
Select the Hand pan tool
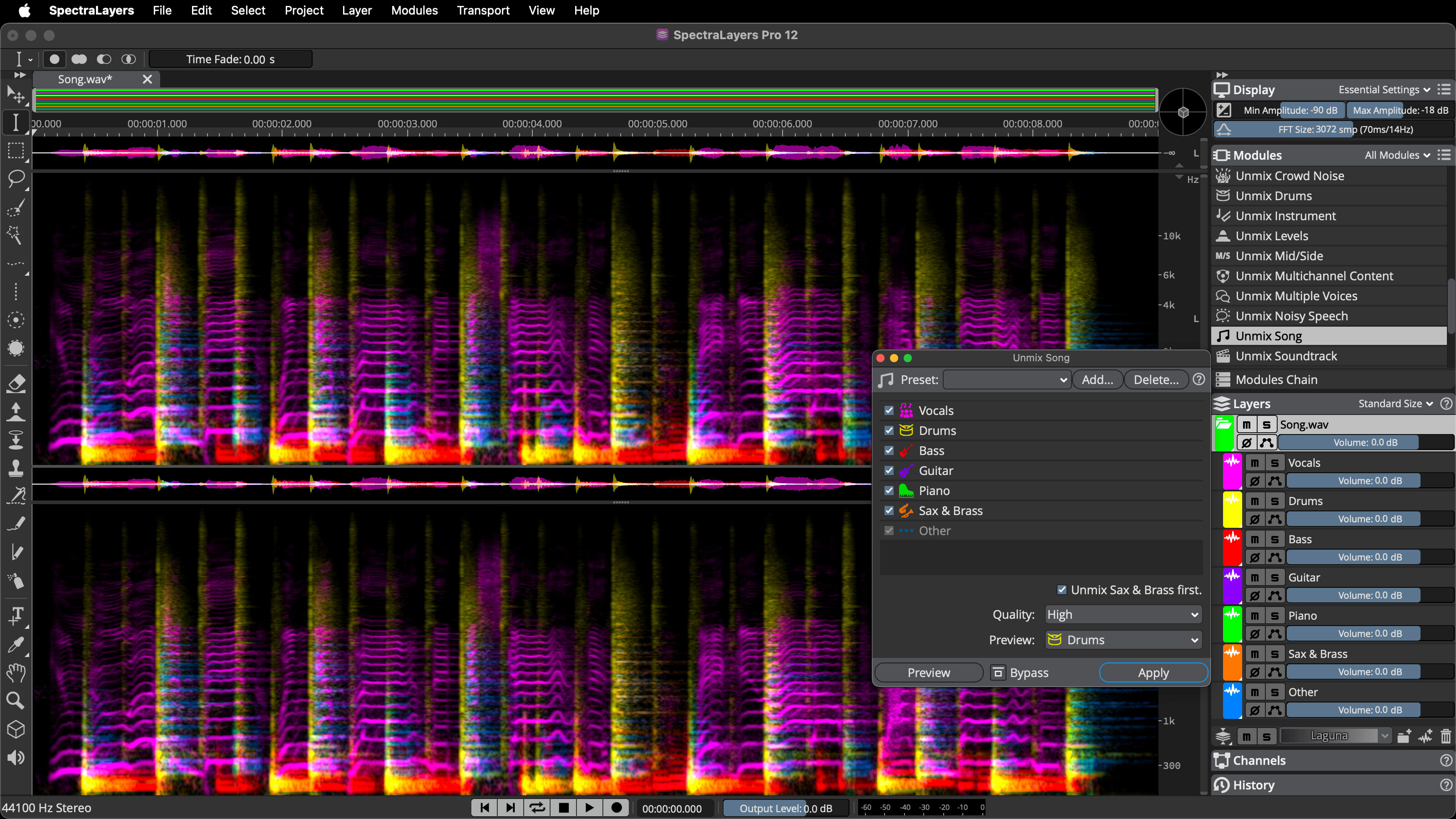click(x=16, y=672)
